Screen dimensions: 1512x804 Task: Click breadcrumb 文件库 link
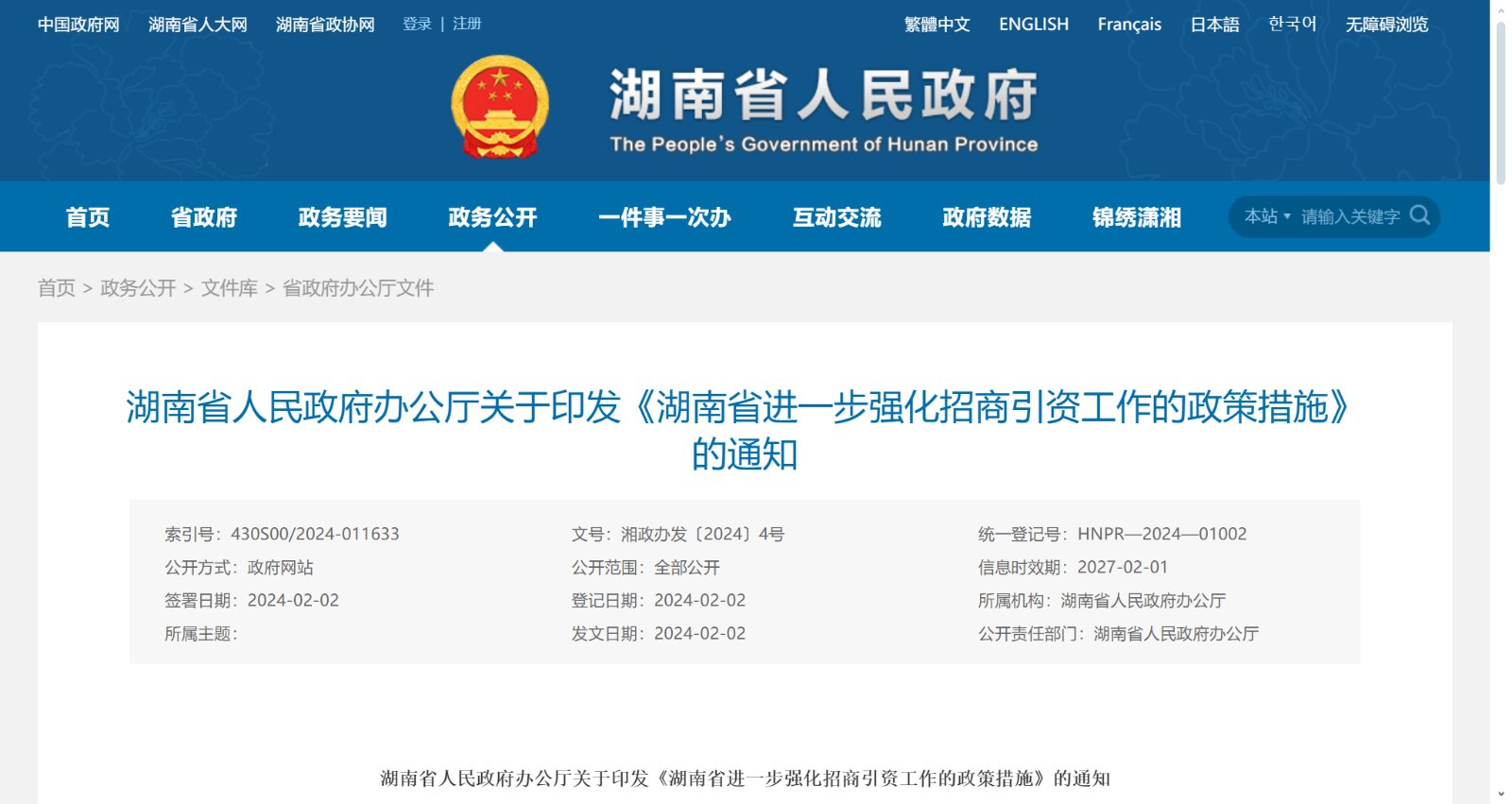230,288
